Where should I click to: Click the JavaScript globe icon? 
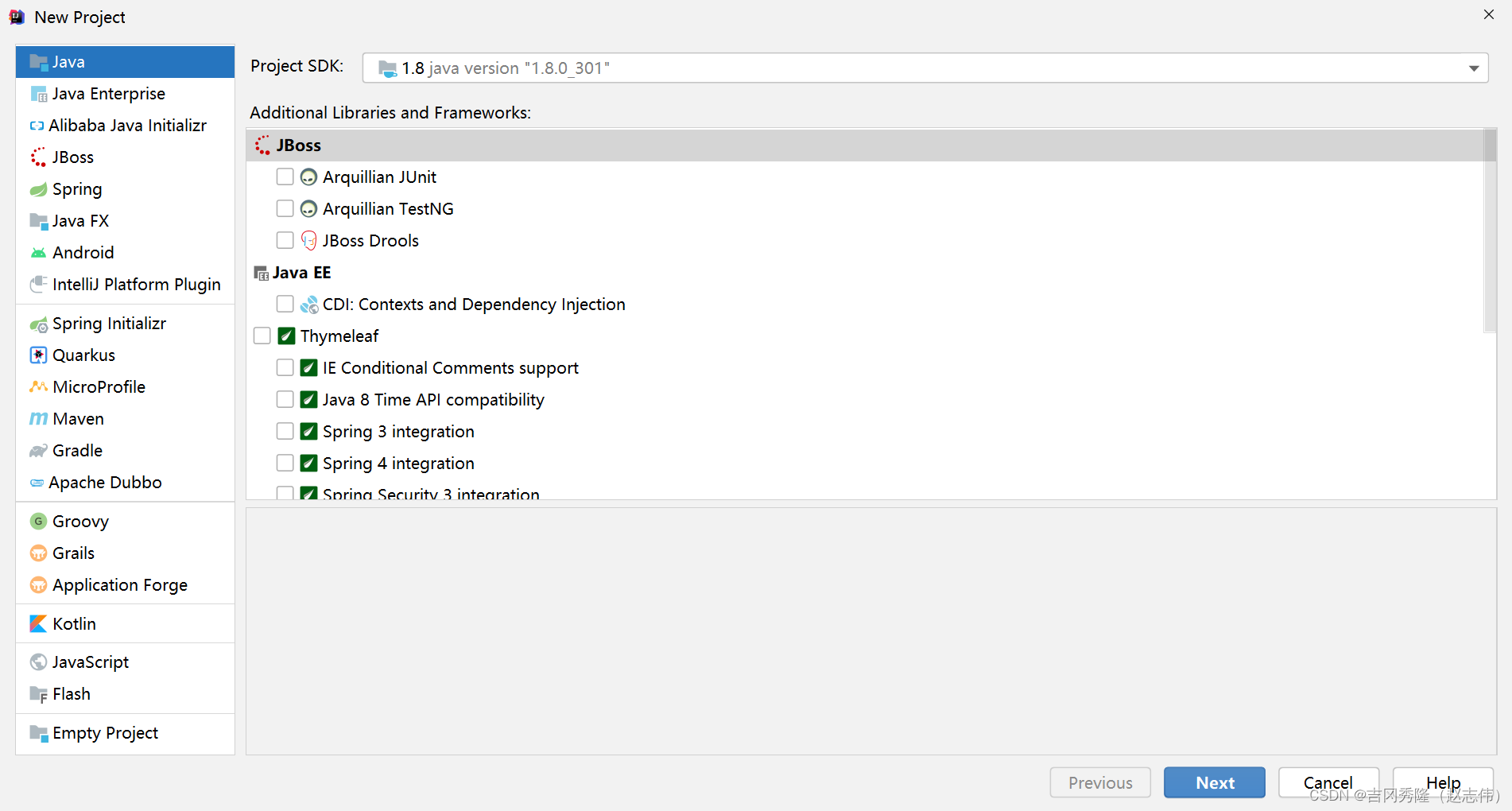point(38,662)
